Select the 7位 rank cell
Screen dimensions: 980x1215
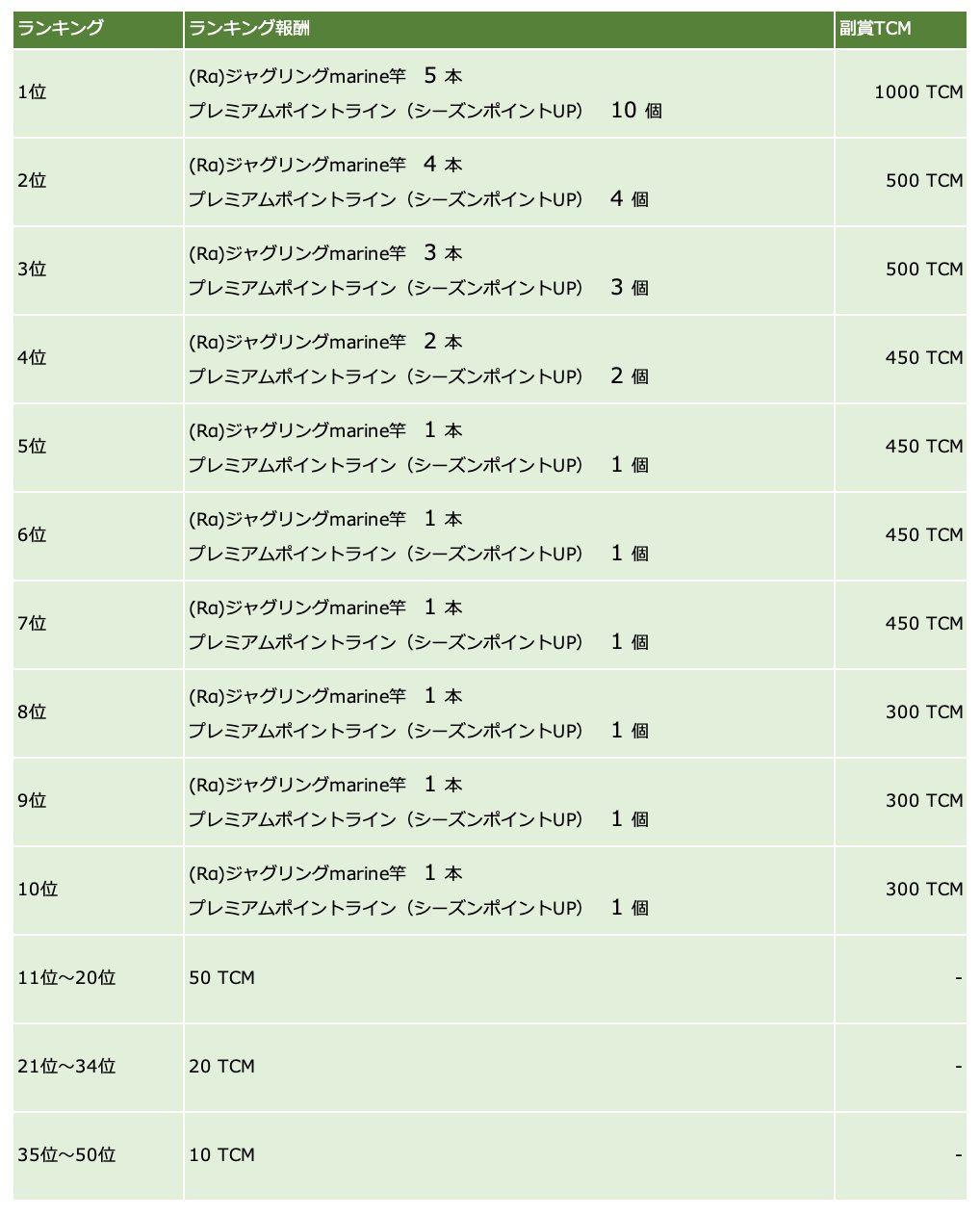32,624
